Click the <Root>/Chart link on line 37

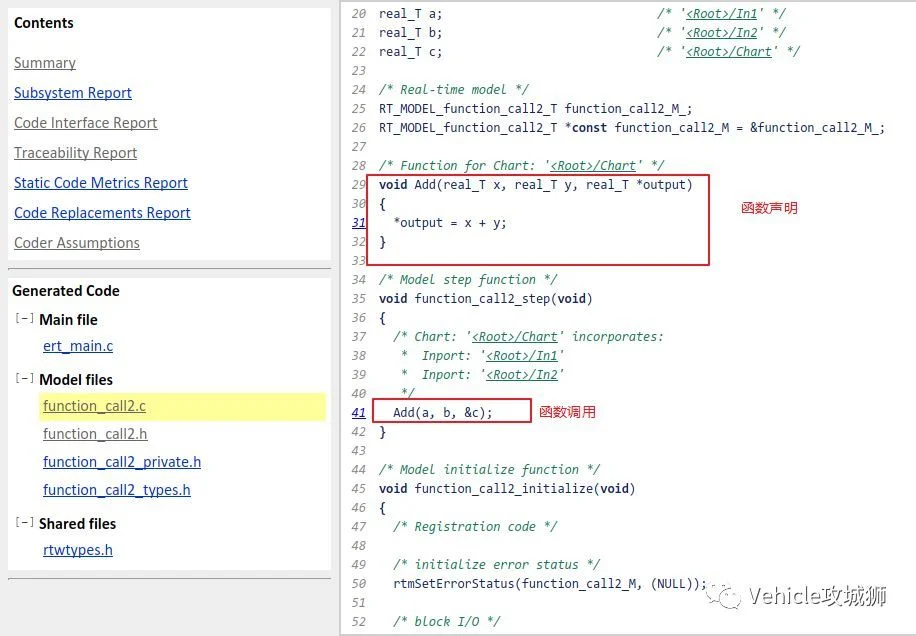[515, 337]
